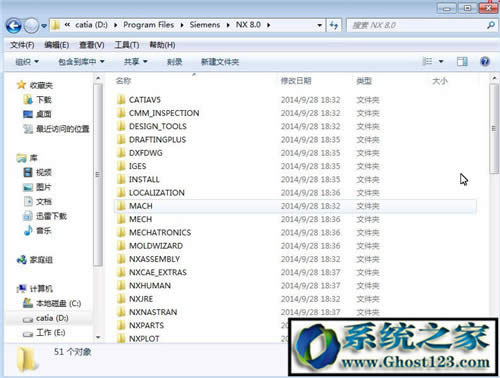Select the LOCALIZATION folder icon

[x=121, y=192]
